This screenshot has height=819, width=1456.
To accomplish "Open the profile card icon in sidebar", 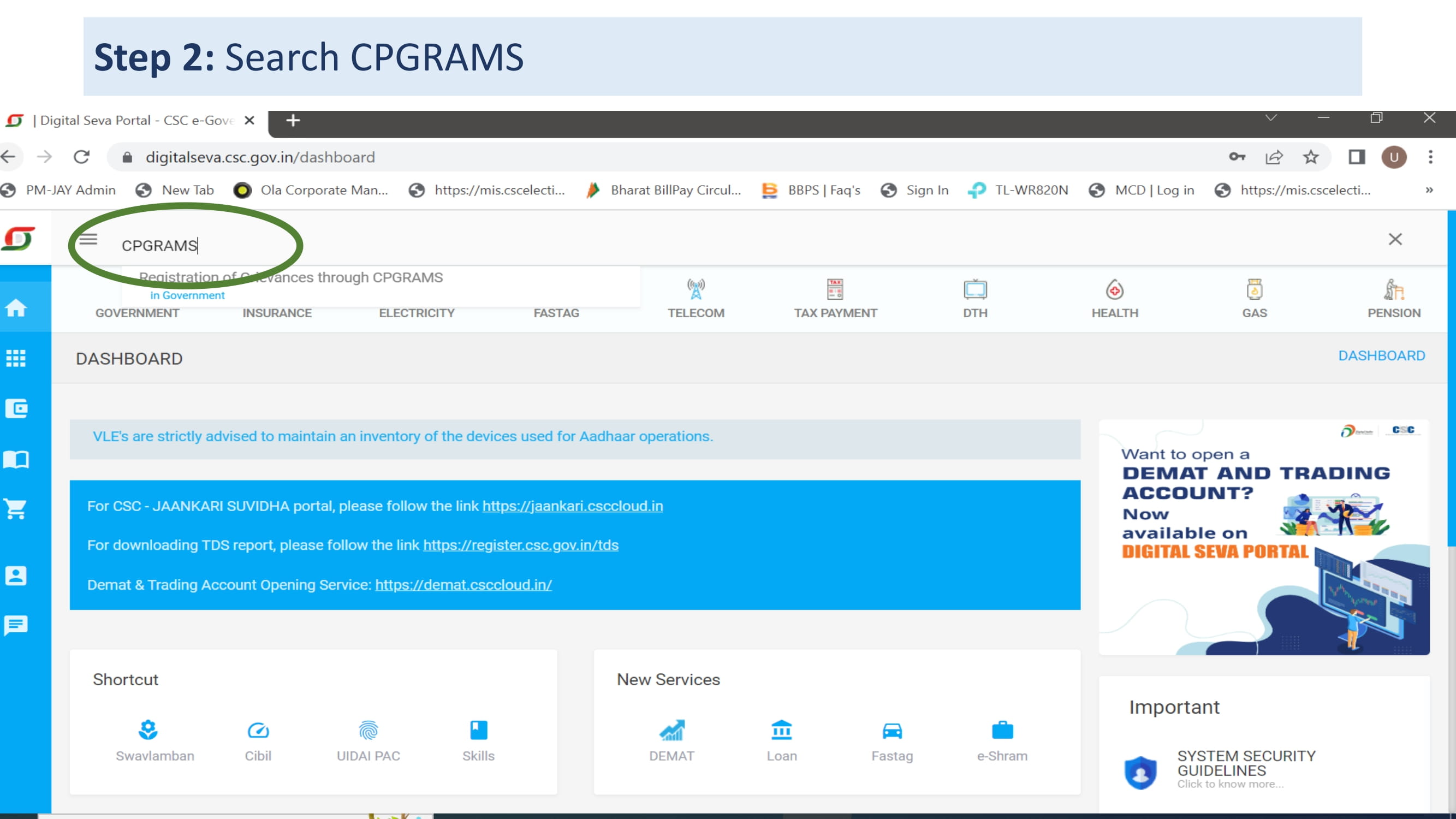I will coord(16,575).
